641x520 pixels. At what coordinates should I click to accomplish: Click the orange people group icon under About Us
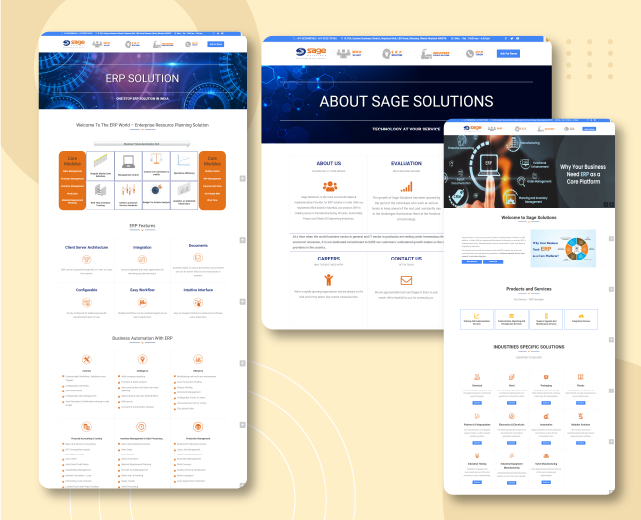[329, 186]
